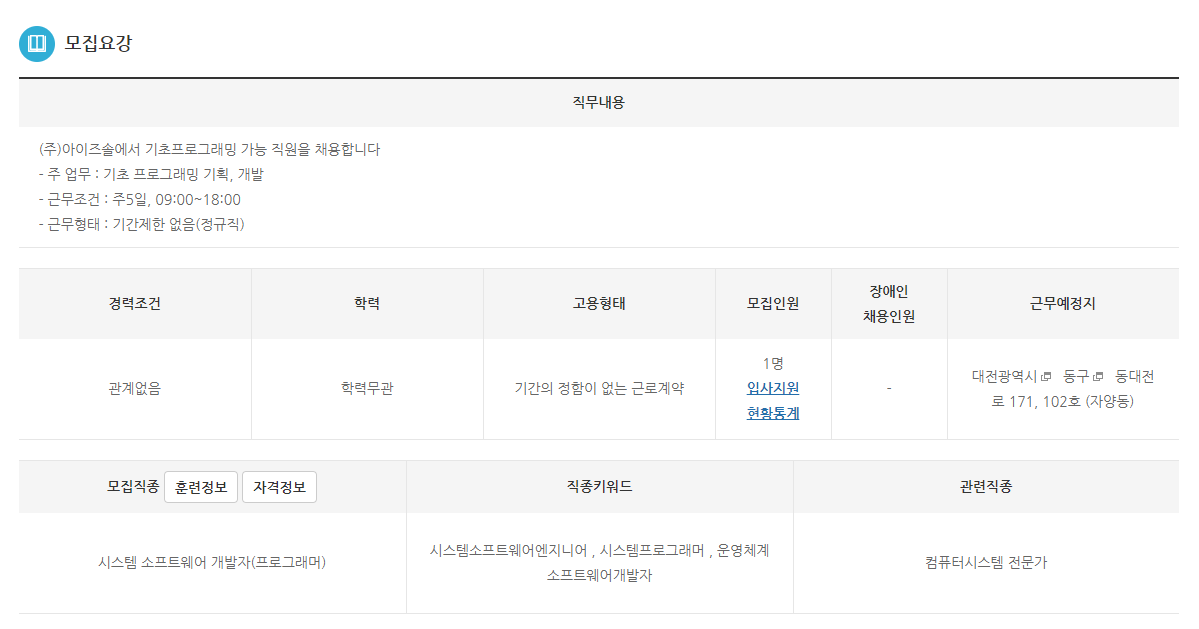
Task: Select the 학력 column header
Action: (x=367, y=304)
